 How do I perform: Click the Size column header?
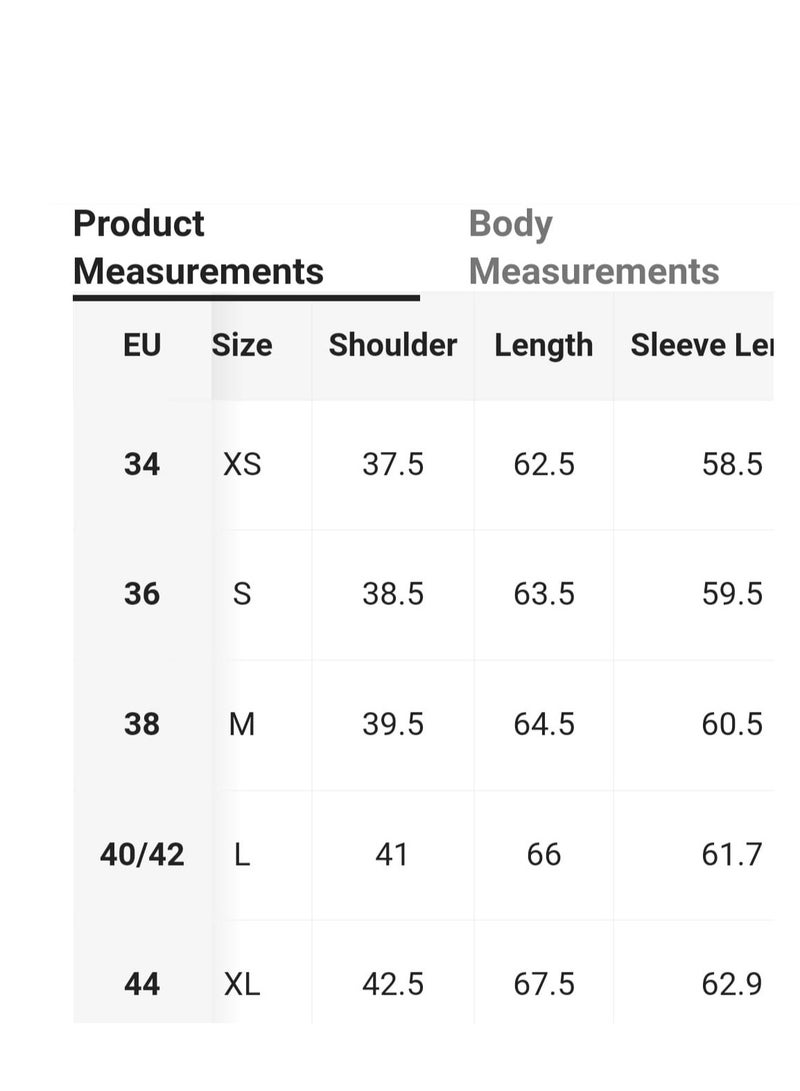pyautogui.click(x=242, y=345)
